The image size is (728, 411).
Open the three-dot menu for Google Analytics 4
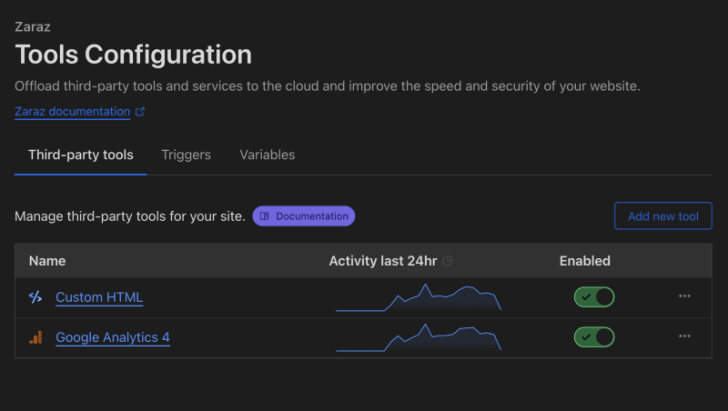(684, 336)
